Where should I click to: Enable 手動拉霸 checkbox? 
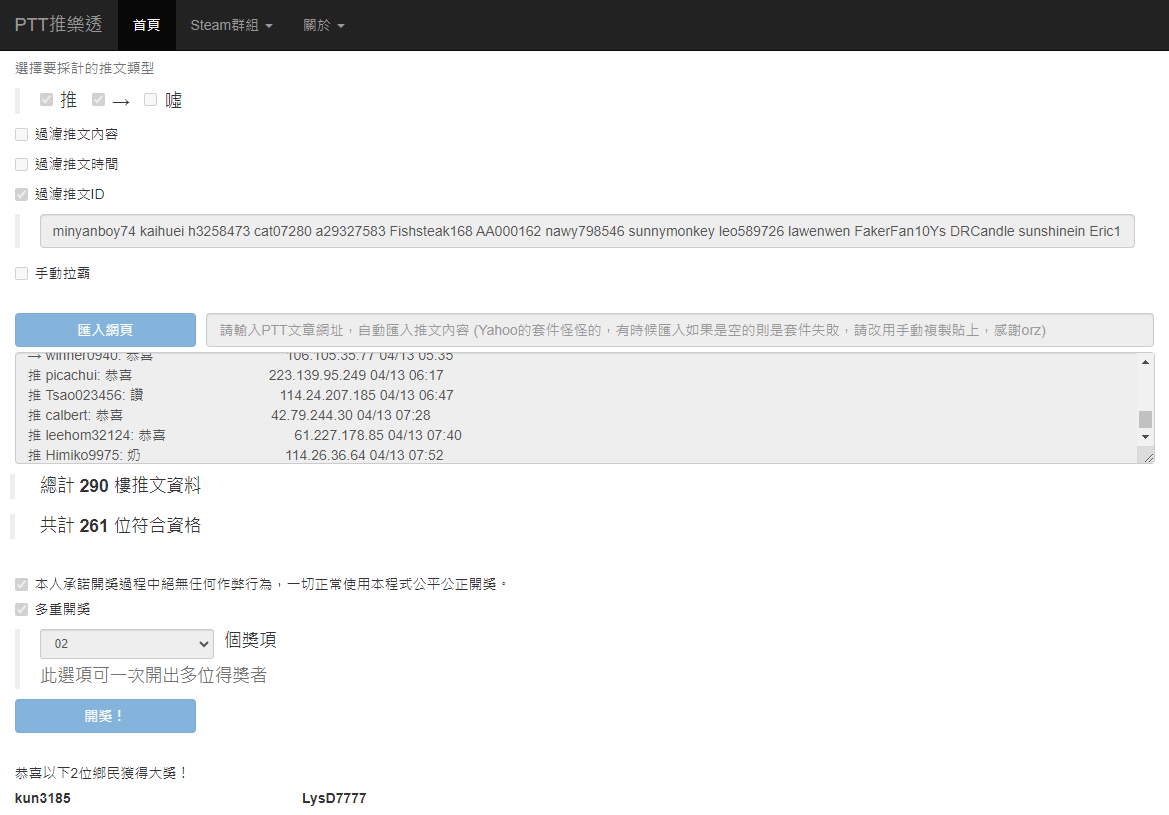[x=22, y=274]
